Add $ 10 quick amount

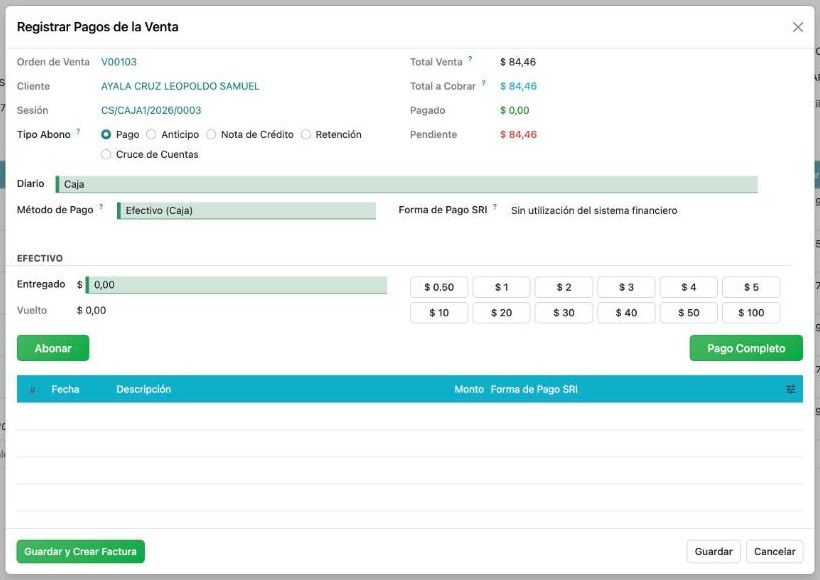[439, 313]
